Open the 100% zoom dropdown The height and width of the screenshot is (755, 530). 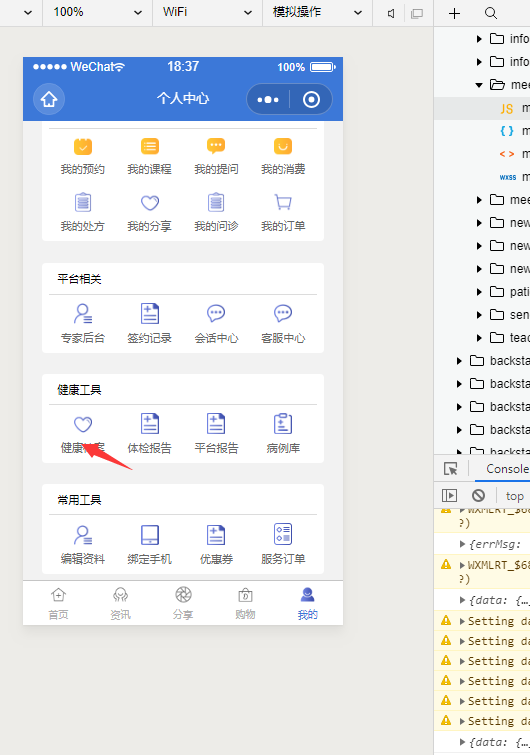click(98, 13)
